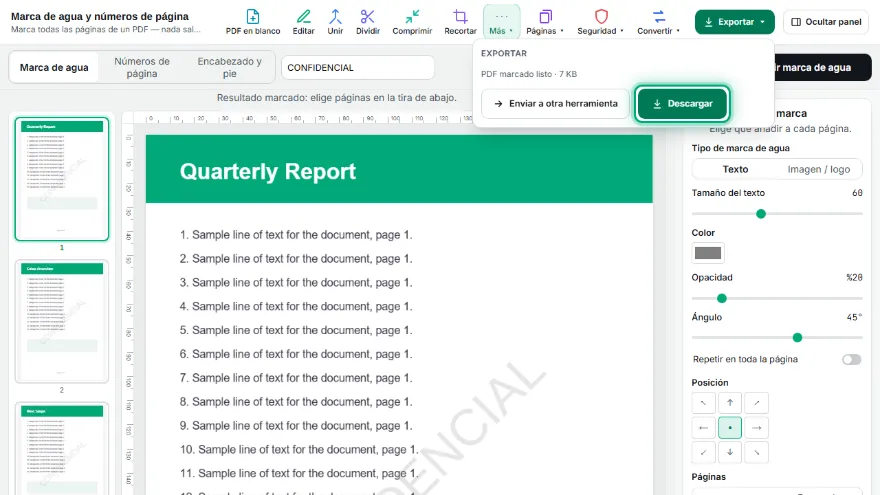Open the Seguridad dropdown

(601, 22)
